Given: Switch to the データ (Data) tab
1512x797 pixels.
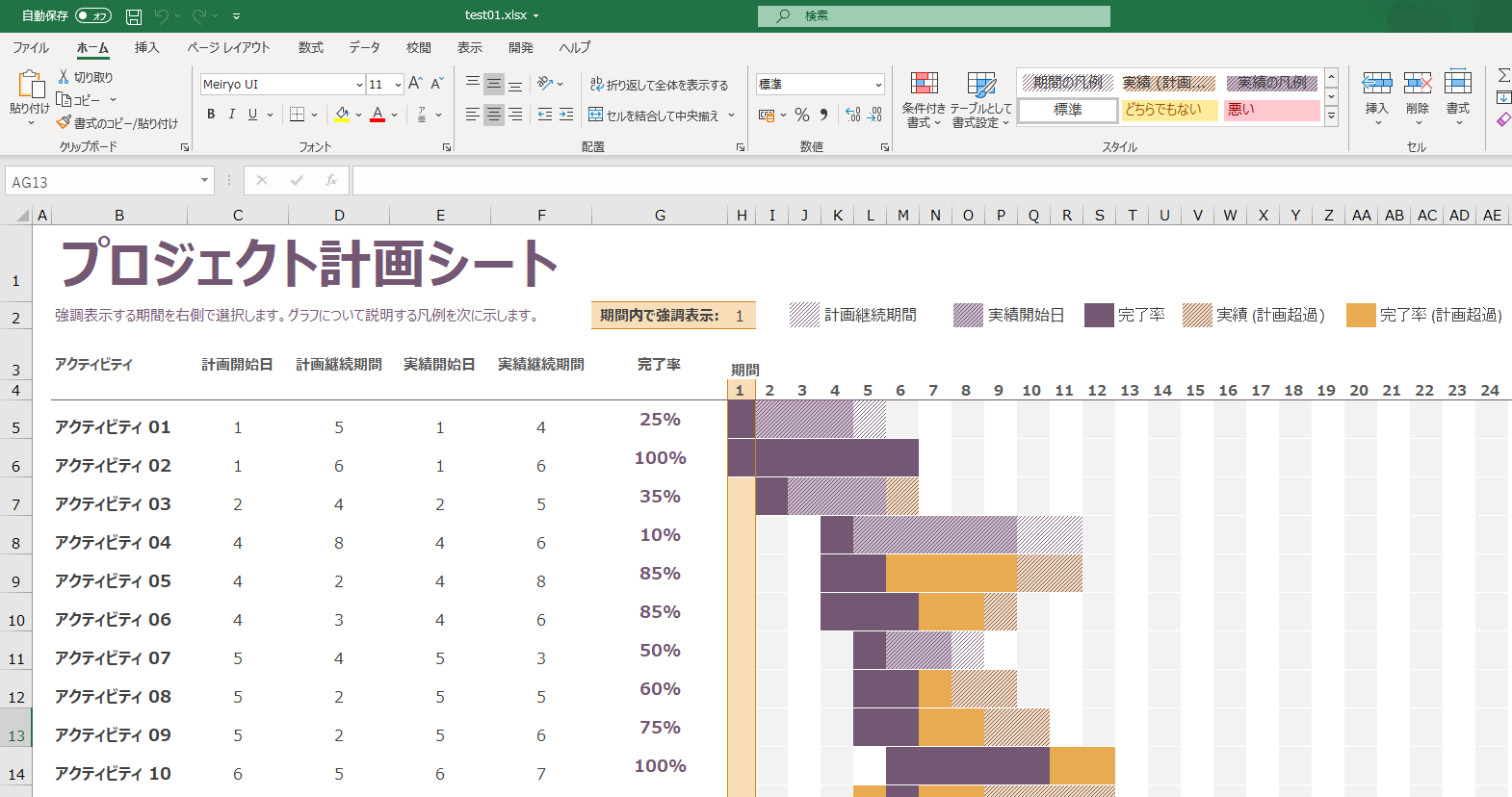Looking at the screenshot, I should coord(364,47).
